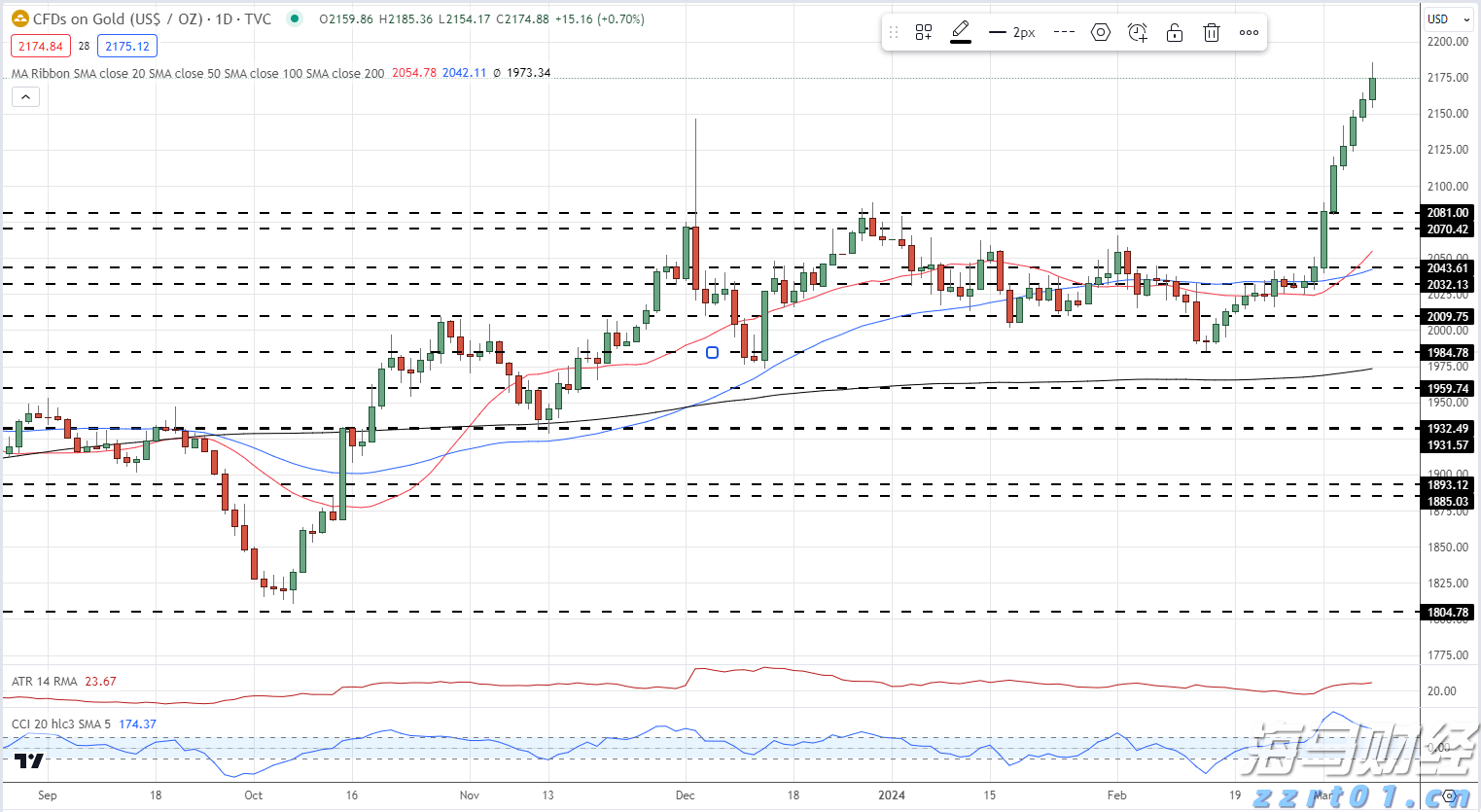
Task: Collapse the indicator legend with the chevron
Action: (x=25, y=96)
